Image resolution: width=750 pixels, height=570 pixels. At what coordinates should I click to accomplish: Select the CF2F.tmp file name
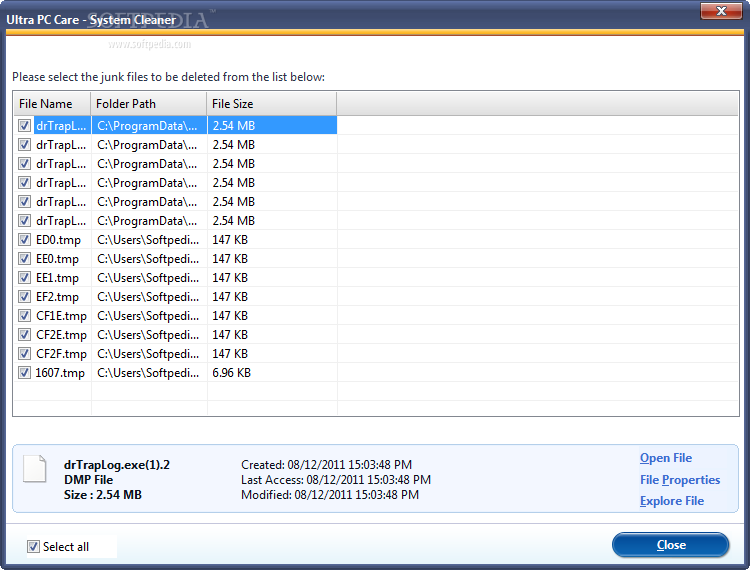pyautogui.click(x=61, y=354)
